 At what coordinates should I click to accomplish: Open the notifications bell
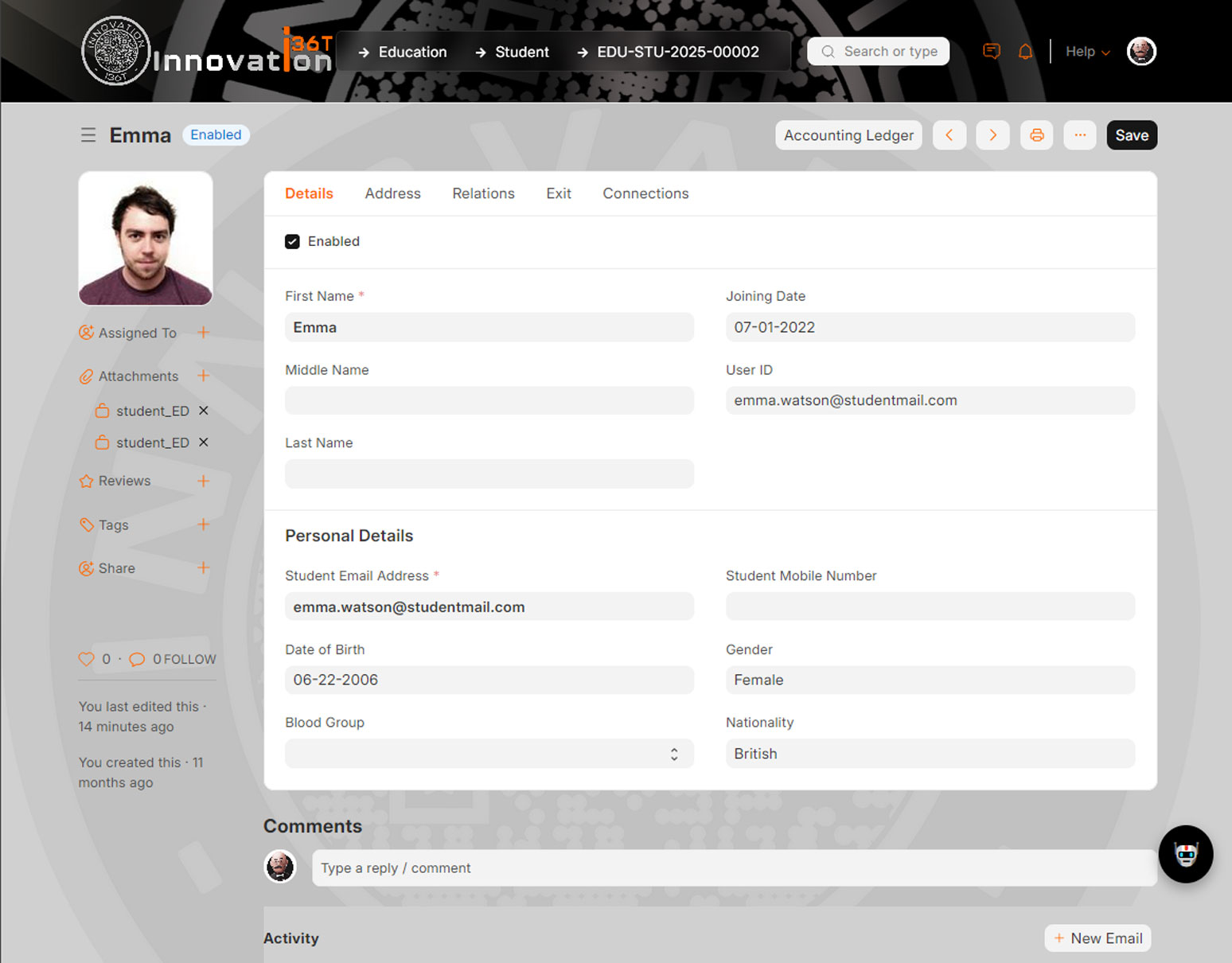click(1025, 52)
